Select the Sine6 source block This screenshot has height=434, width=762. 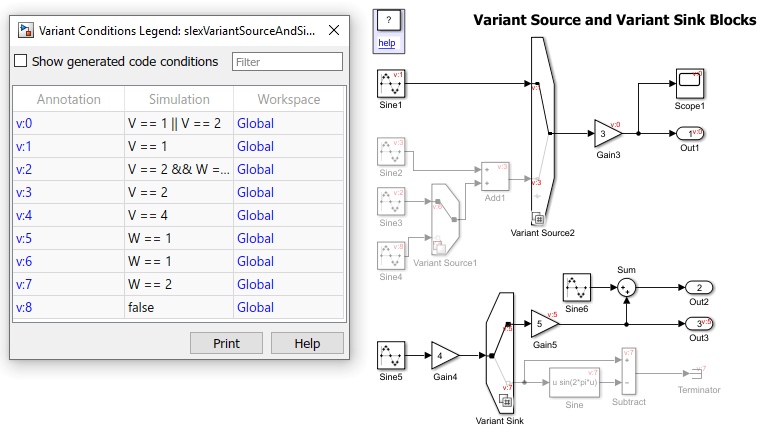pos(577,288)
